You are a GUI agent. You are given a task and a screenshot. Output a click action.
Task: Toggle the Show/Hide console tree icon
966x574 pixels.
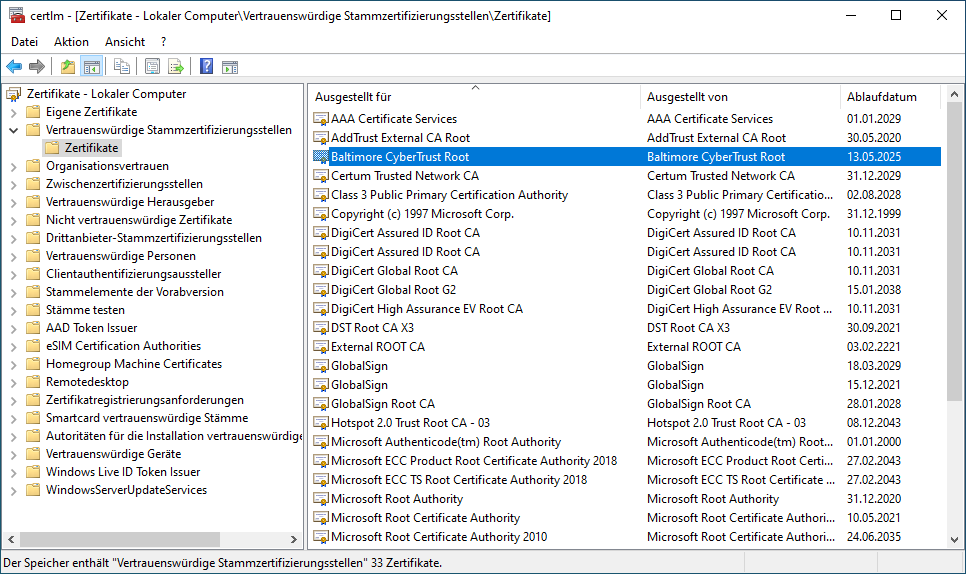click(92, 67)
